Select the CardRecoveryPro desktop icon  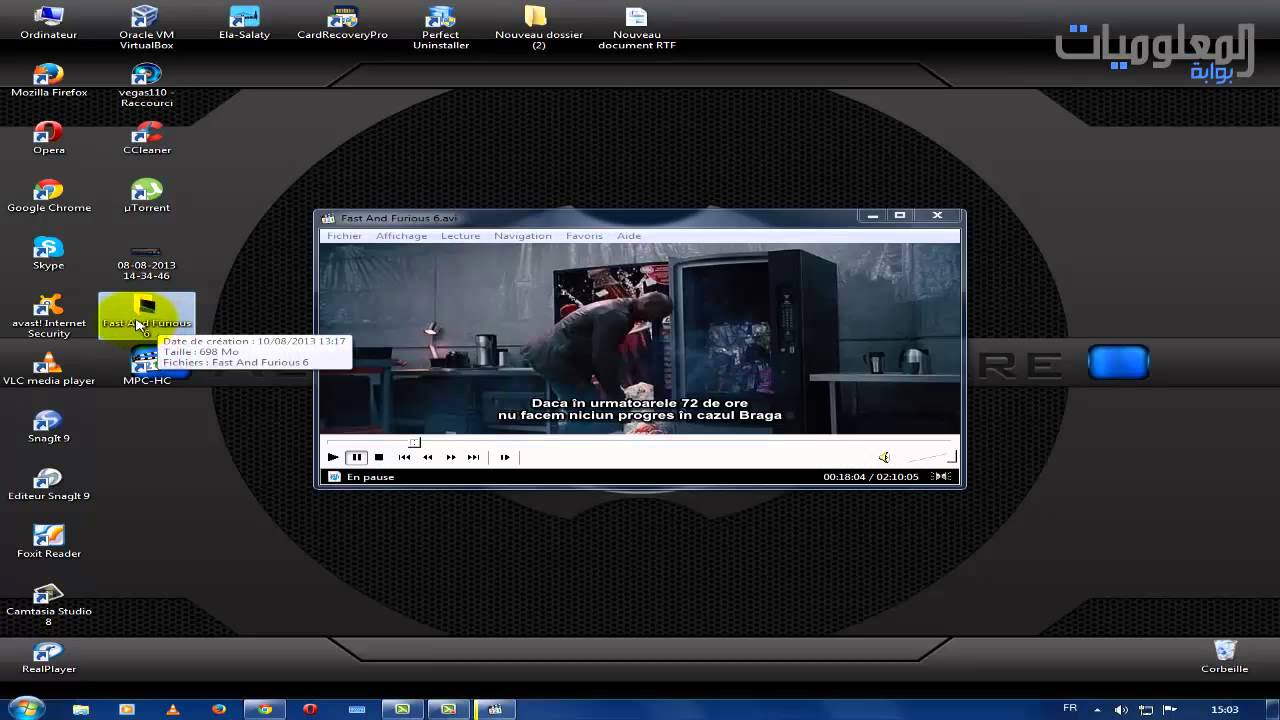342,23
